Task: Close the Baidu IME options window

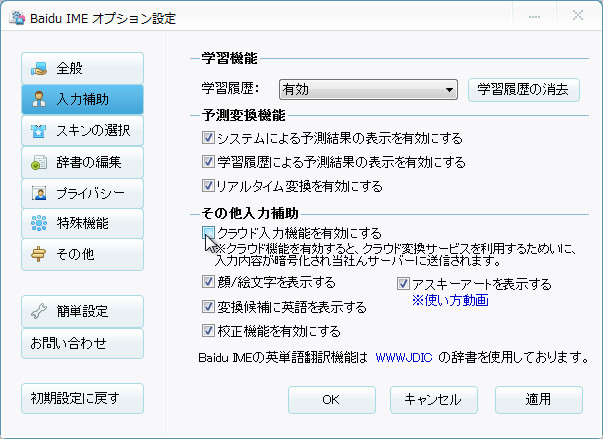Action: 578,16
